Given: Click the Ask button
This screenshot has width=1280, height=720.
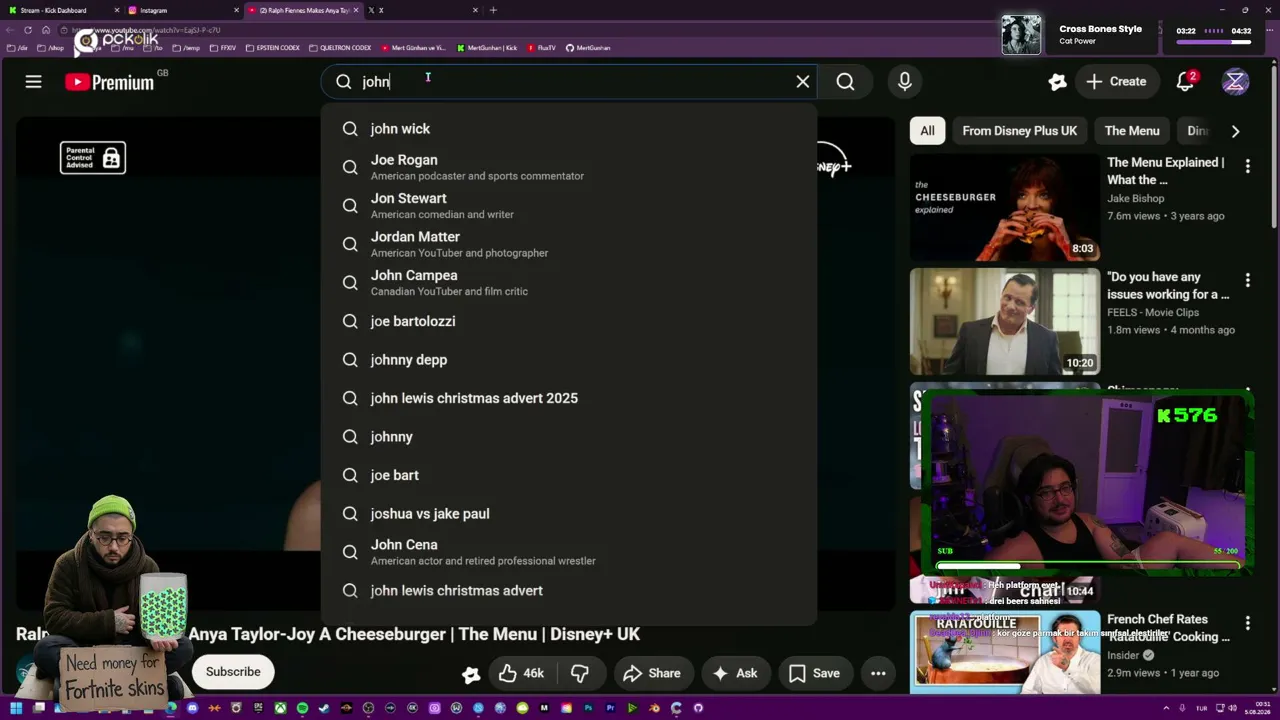Looking at the screenshot, I should click(x=734, y=673).
